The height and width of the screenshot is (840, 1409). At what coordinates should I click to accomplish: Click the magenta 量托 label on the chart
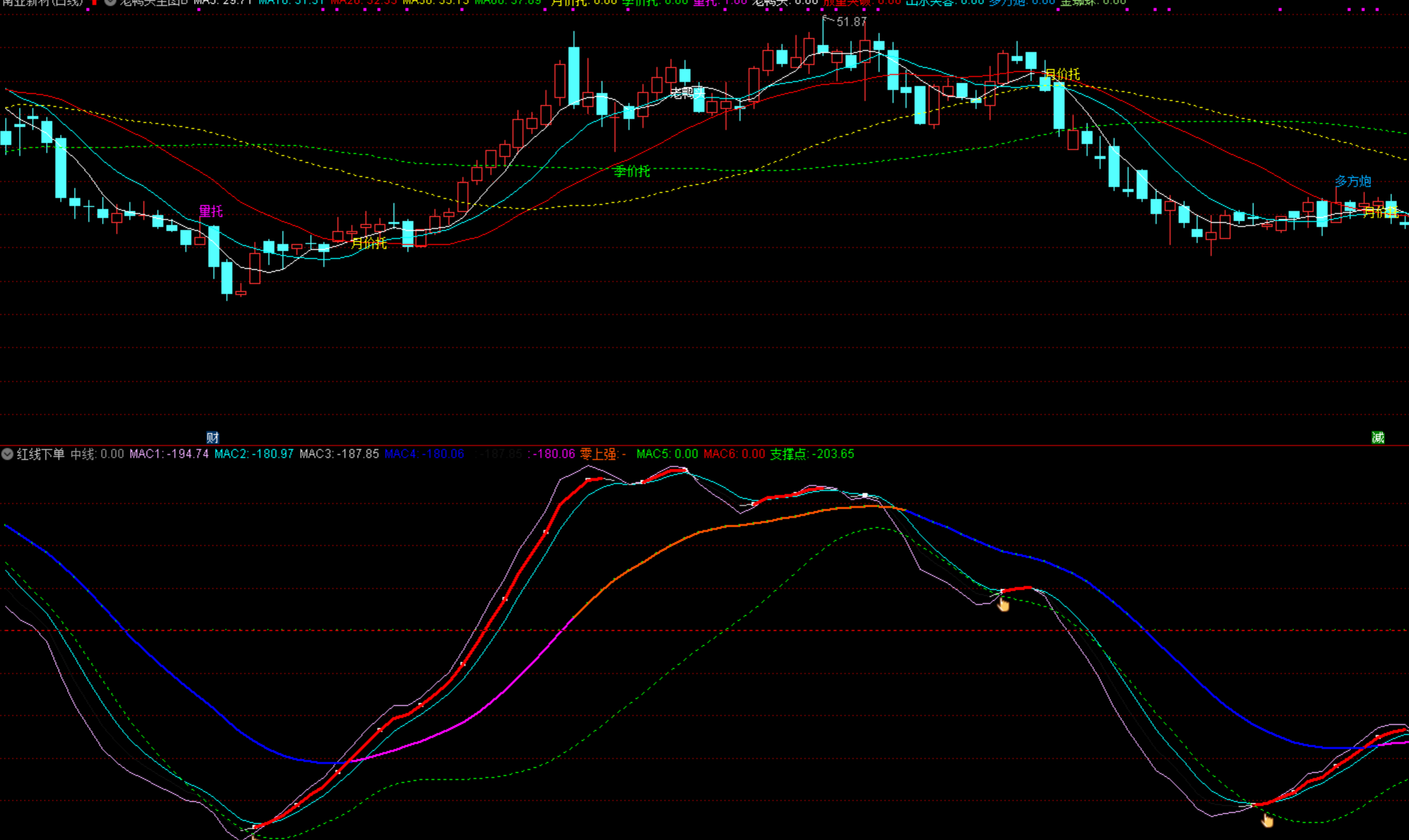pyautogui.click(x=211, y=211)
